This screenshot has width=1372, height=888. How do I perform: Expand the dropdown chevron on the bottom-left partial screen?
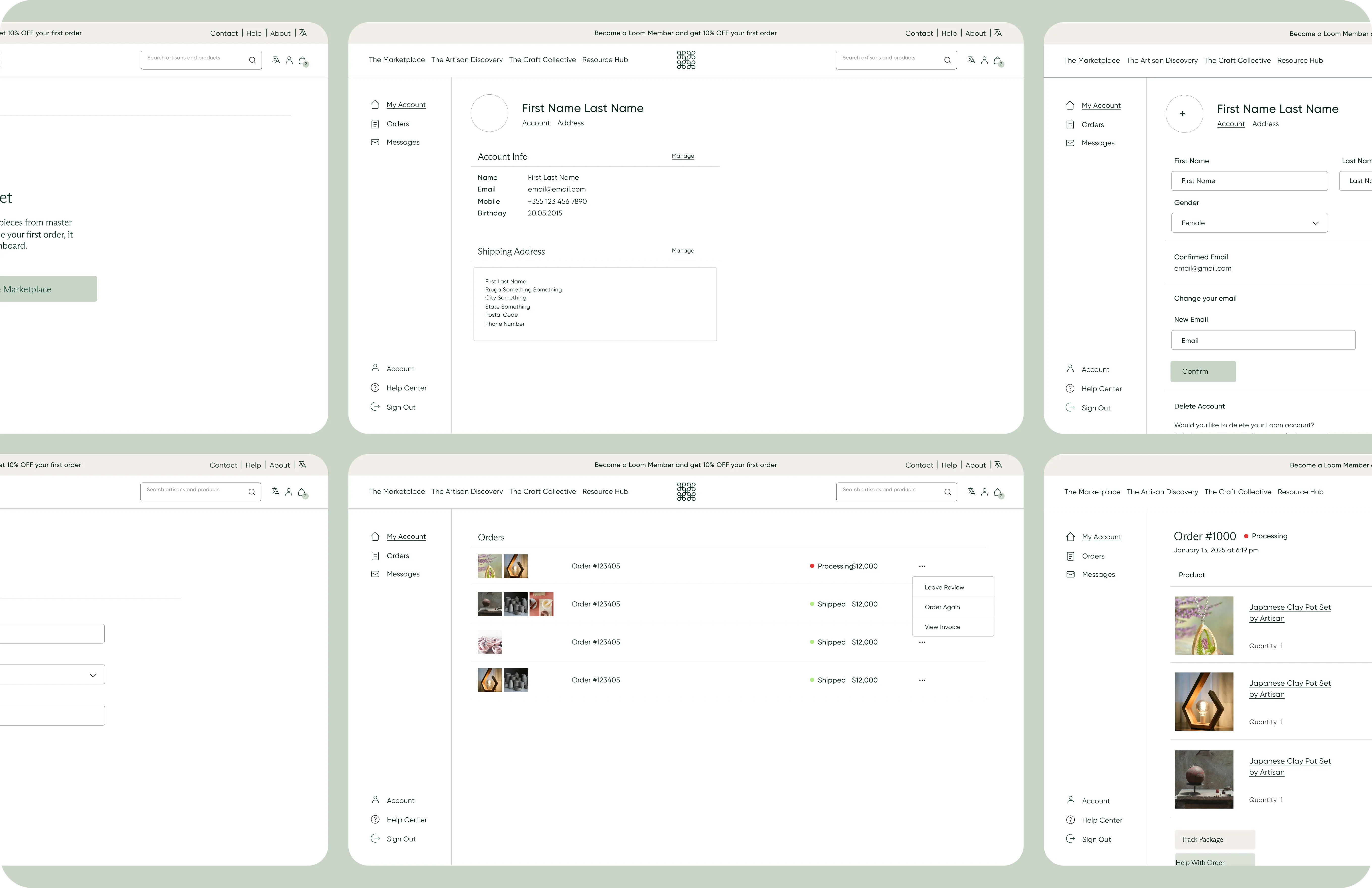pos(92,675)
